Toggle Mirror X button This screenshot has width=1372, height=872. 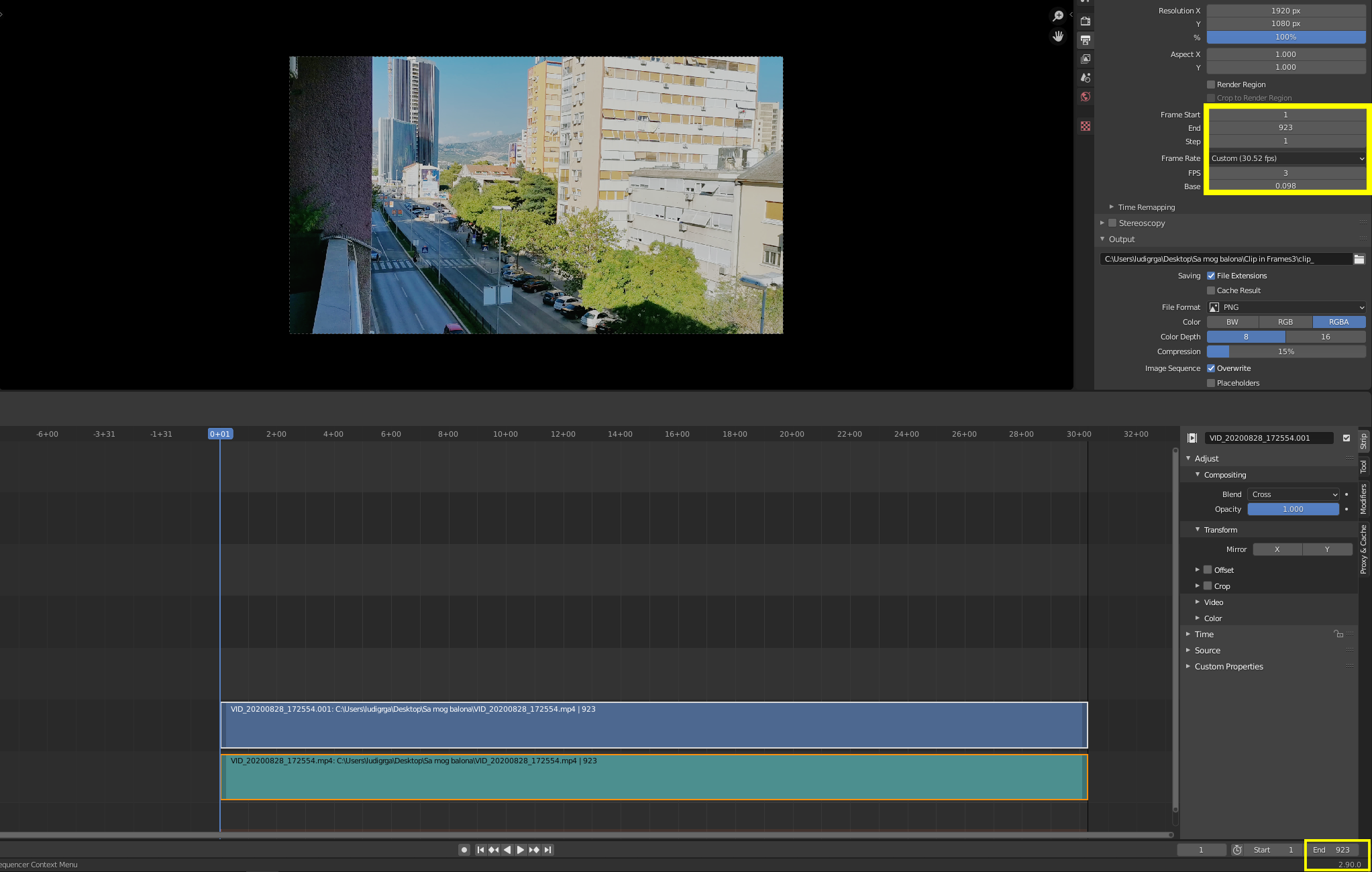click(1277, 549)
